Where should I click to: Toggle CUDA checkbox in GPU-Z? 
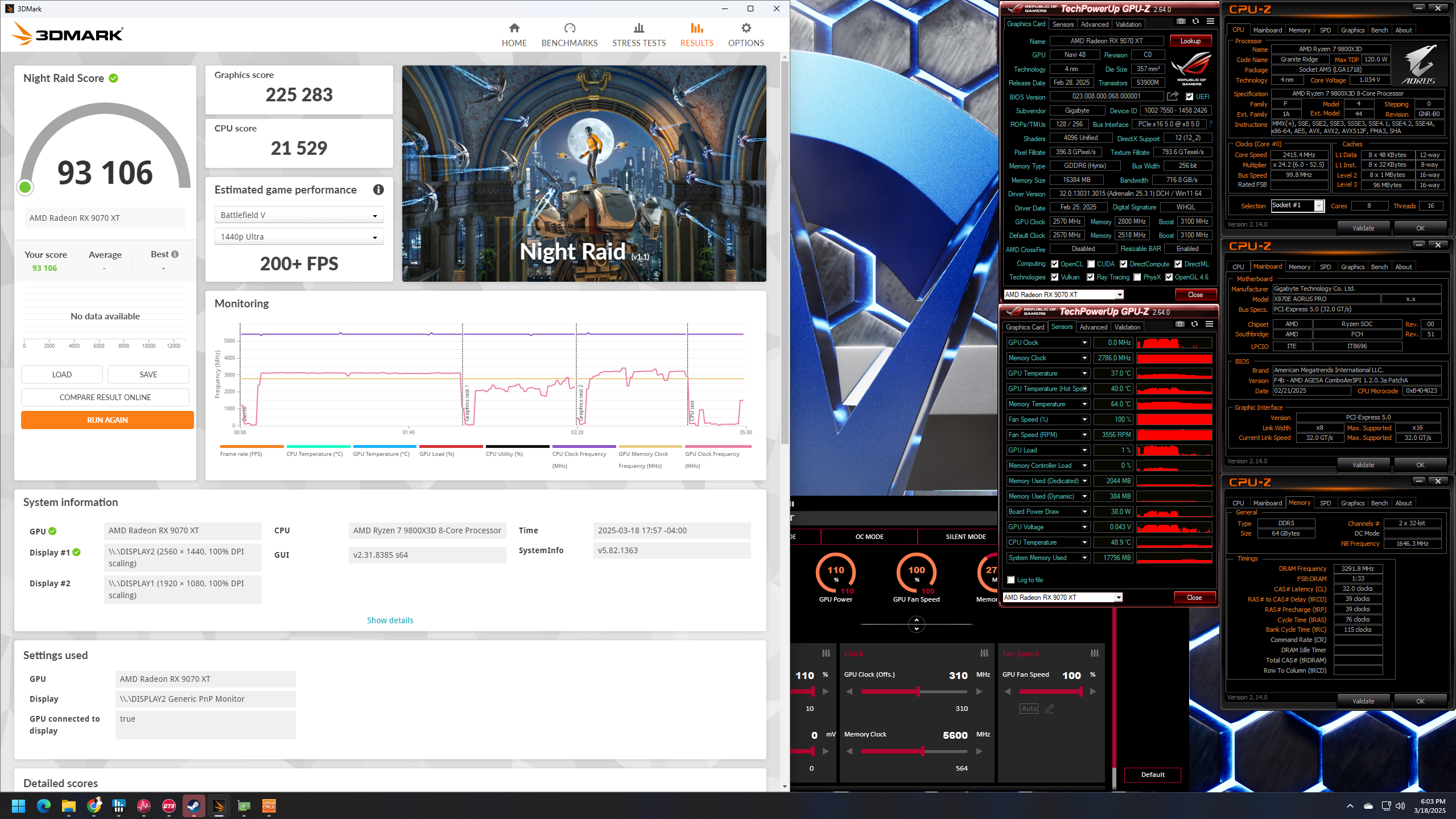[x=1091, y=264]
